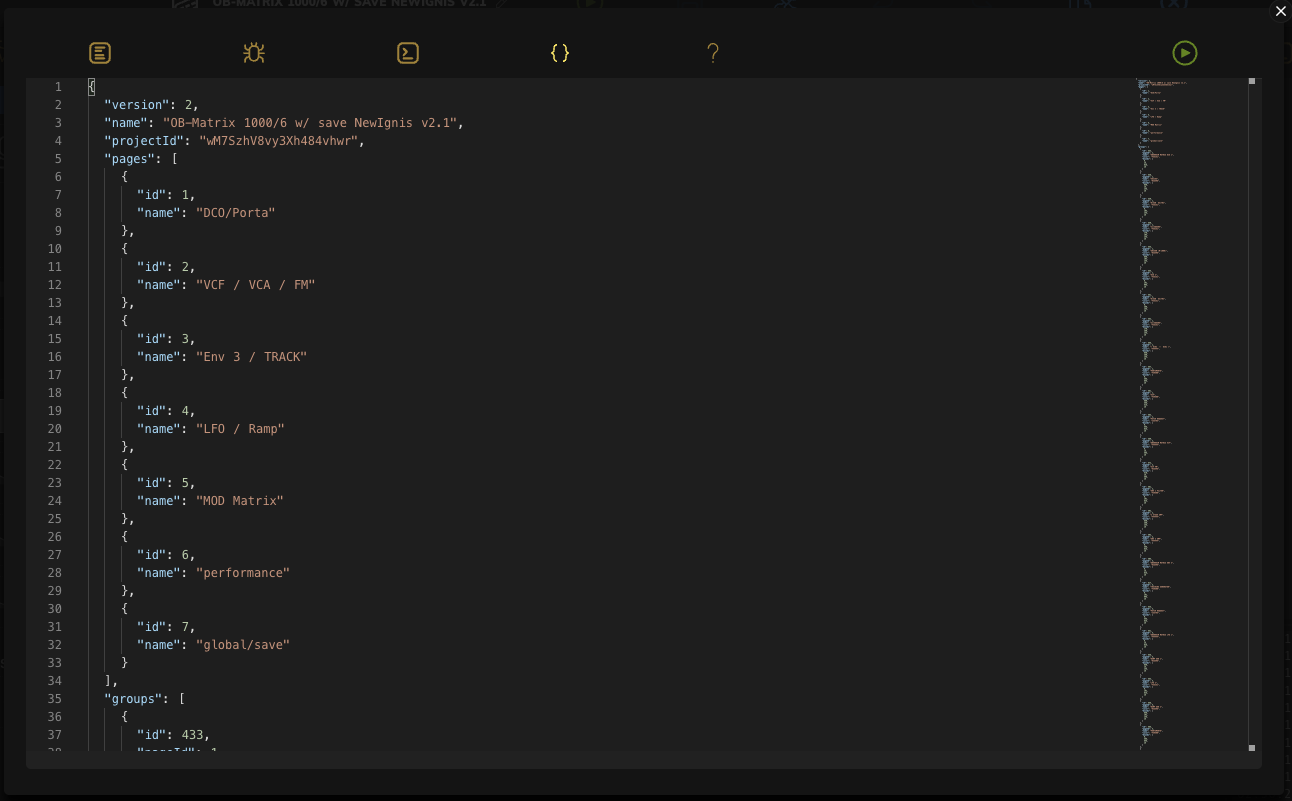
Task: Open the terminal console view
Action: [x=407, y=53]
